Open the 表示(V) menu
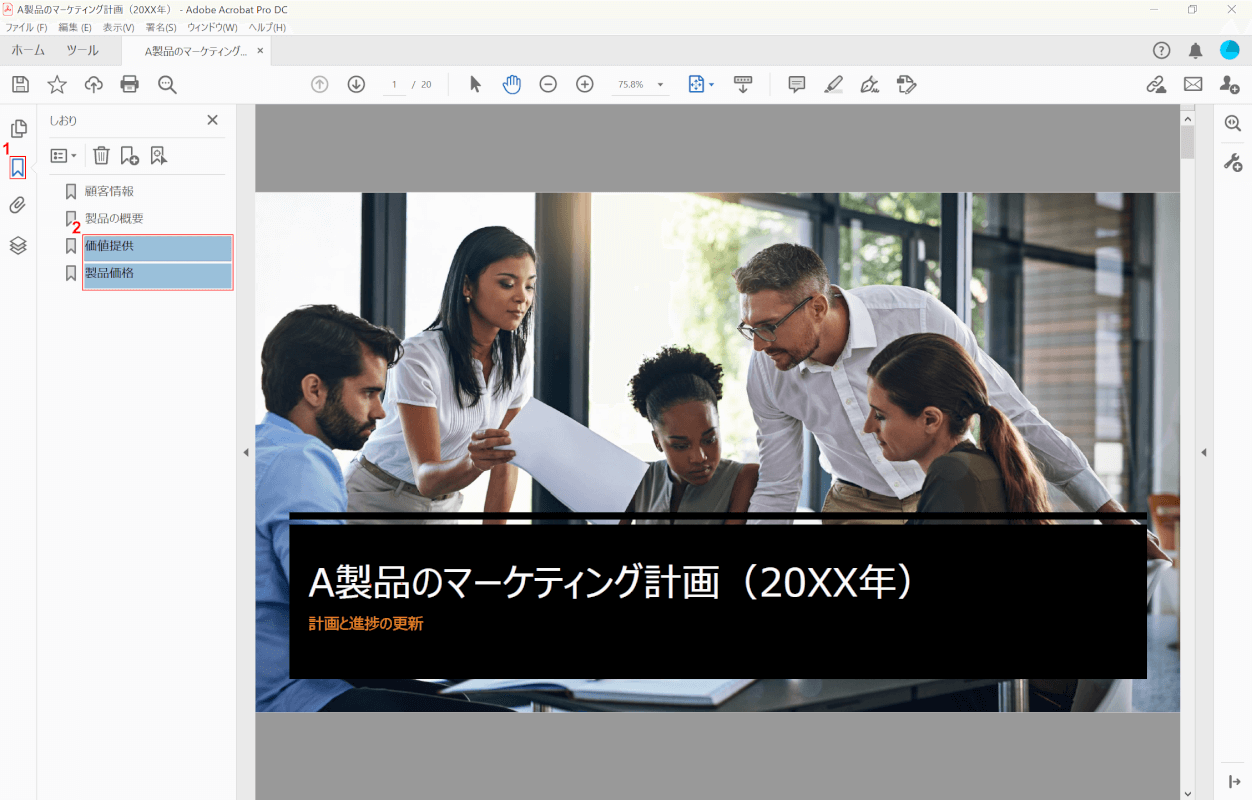Image resolution: width=1252 pixels, height=800 pixels. tap(118, 27)
